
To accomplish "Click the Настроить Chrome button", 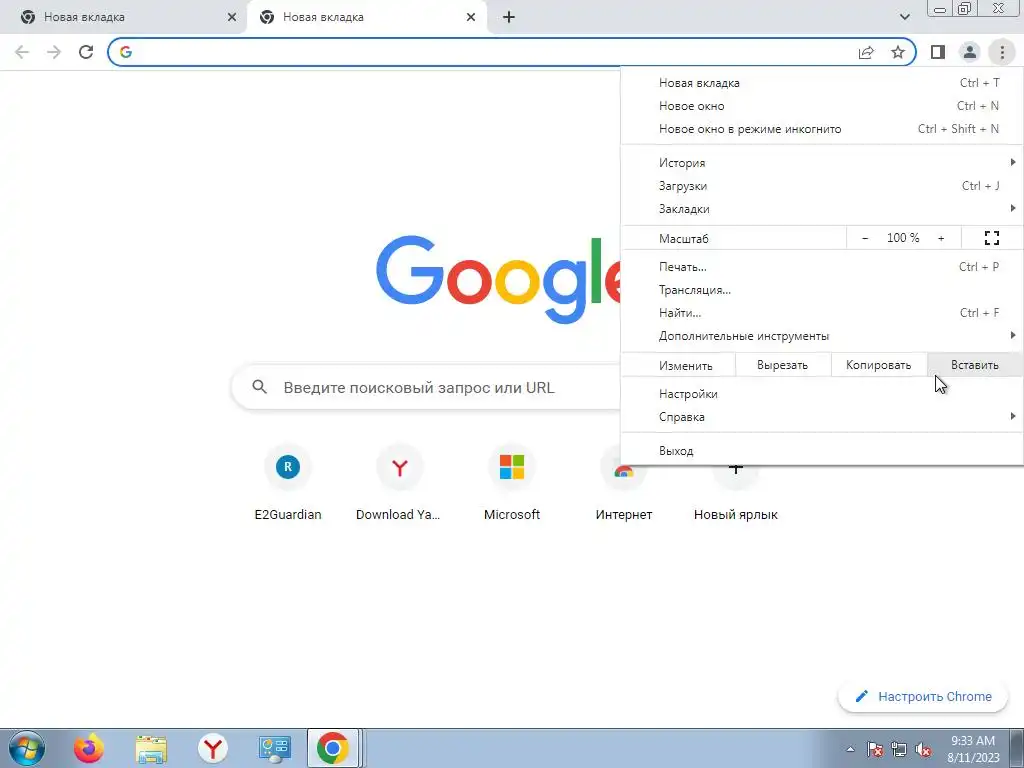I will pyautogui.click(x=923, y=696).
